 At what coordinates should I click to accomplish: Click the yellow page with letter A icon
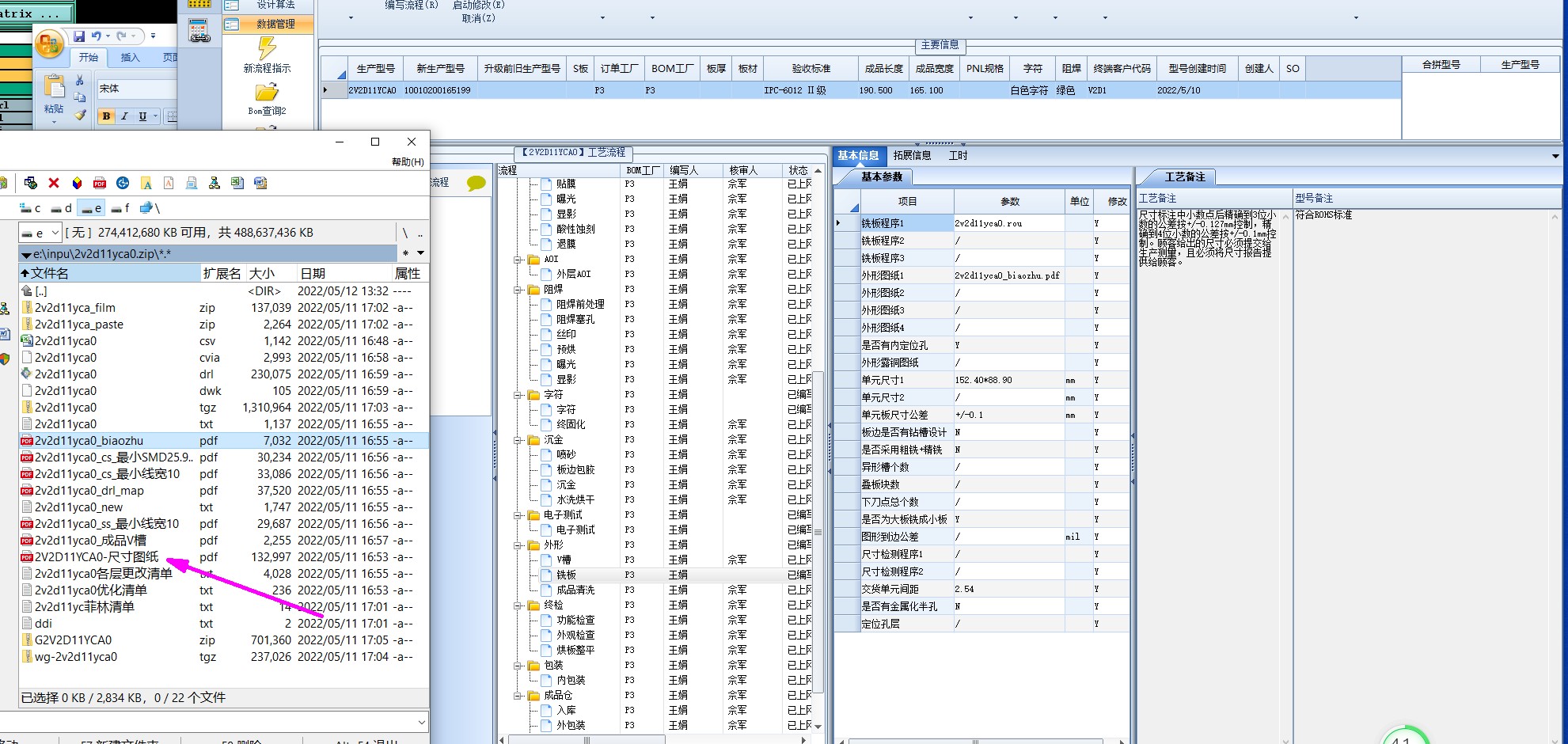click(x=146, y=183)
